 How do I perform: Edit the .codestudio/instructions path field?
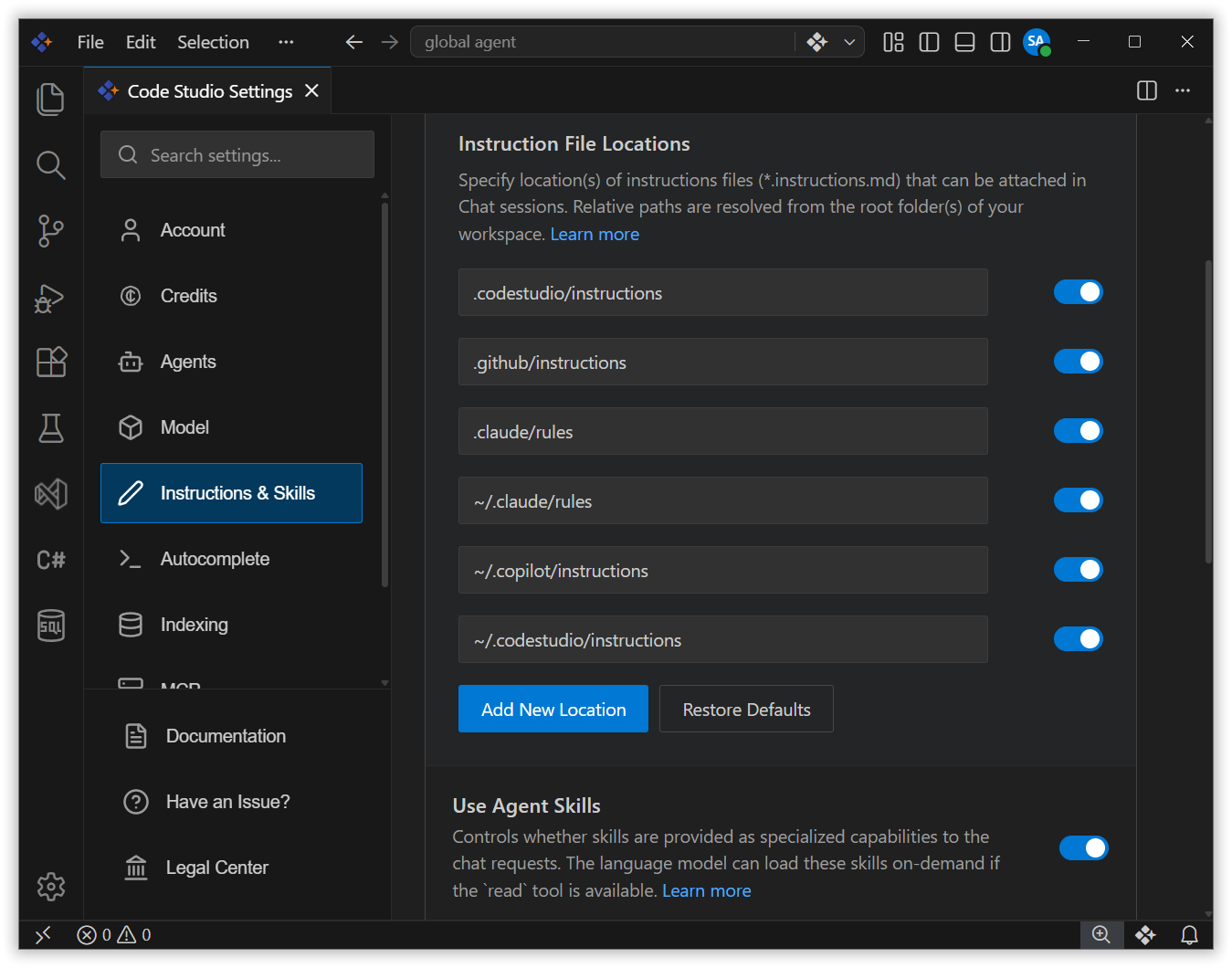pos(723,292)
